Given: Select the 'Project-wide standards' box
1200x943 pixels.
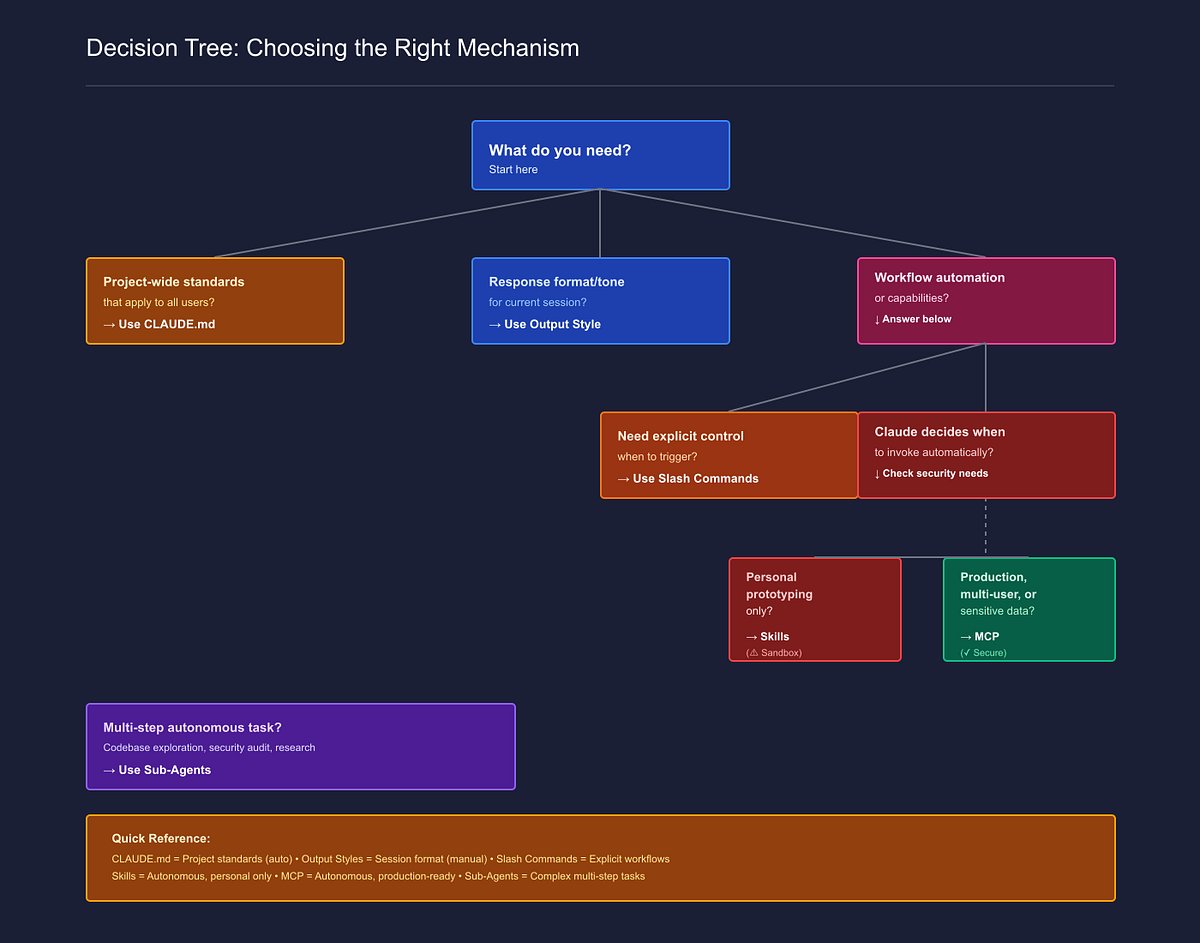Looking at the screenshot, I should point(215,301).
